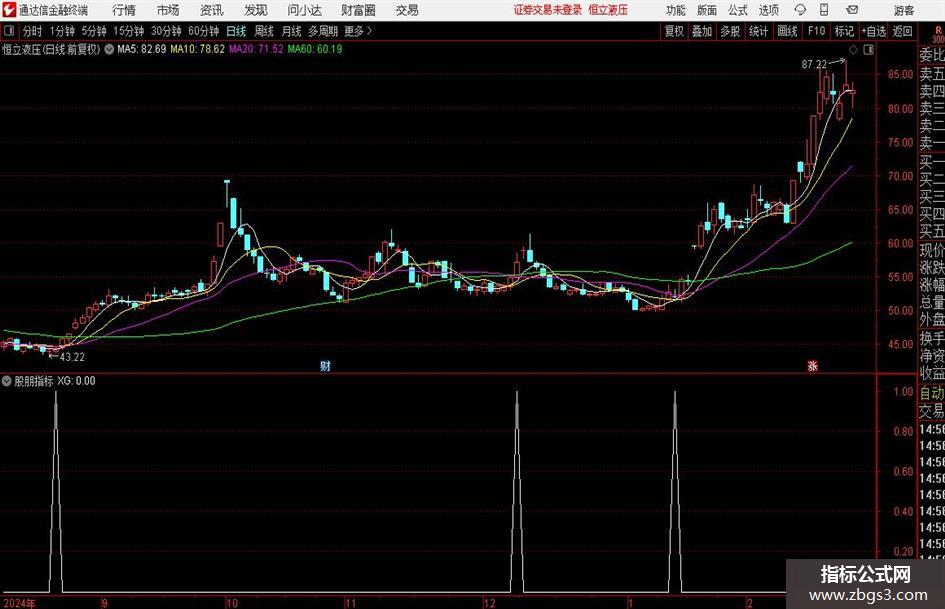Click the 涨 marker on the chart
Screen dimensions: 945x609
(x=812, y=366)
